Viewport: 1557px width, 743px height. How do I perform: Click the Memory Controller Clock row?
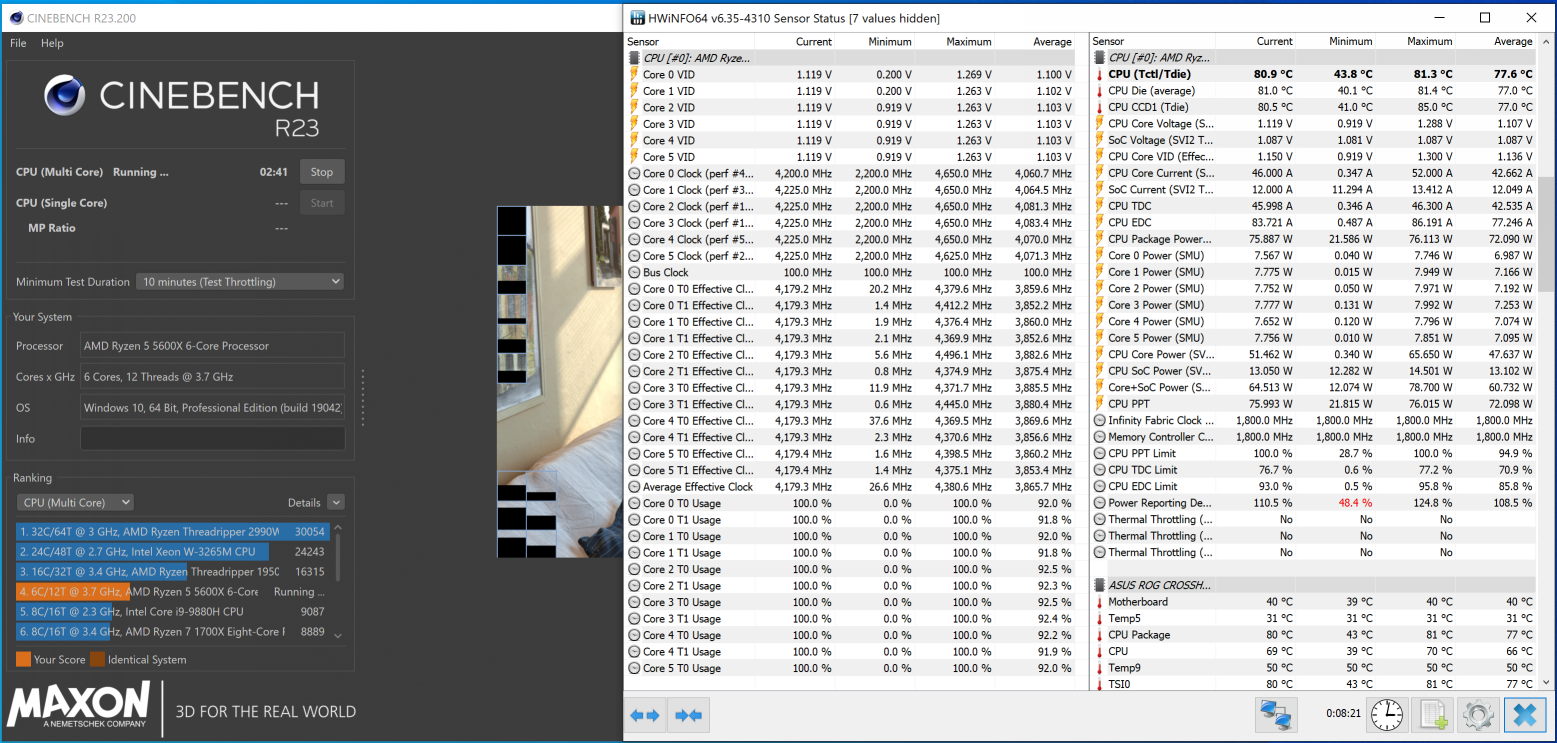(1313, 437)
